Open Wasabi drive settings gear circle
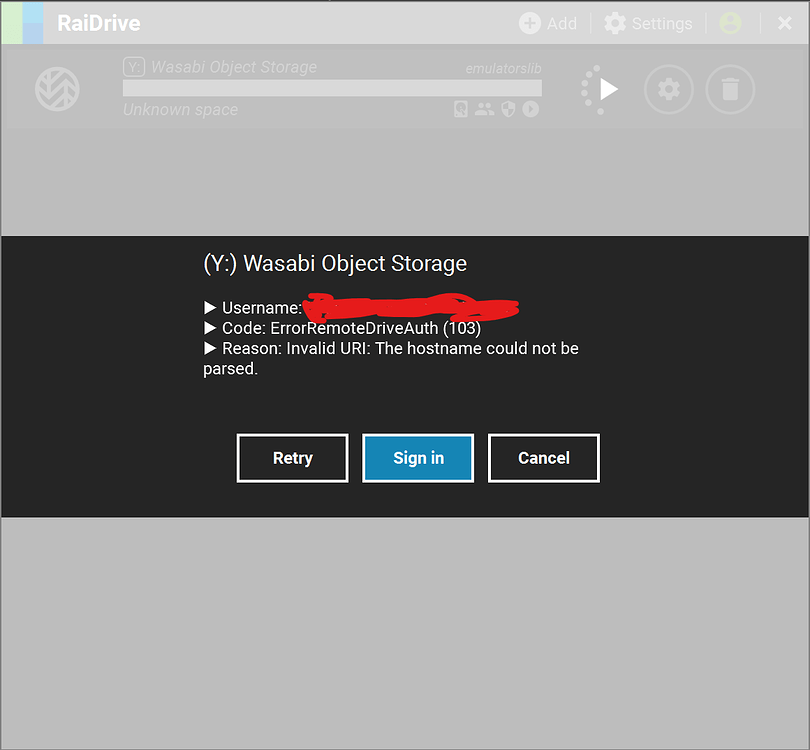The width and height of the screenshot is (810, 750). 668,89
